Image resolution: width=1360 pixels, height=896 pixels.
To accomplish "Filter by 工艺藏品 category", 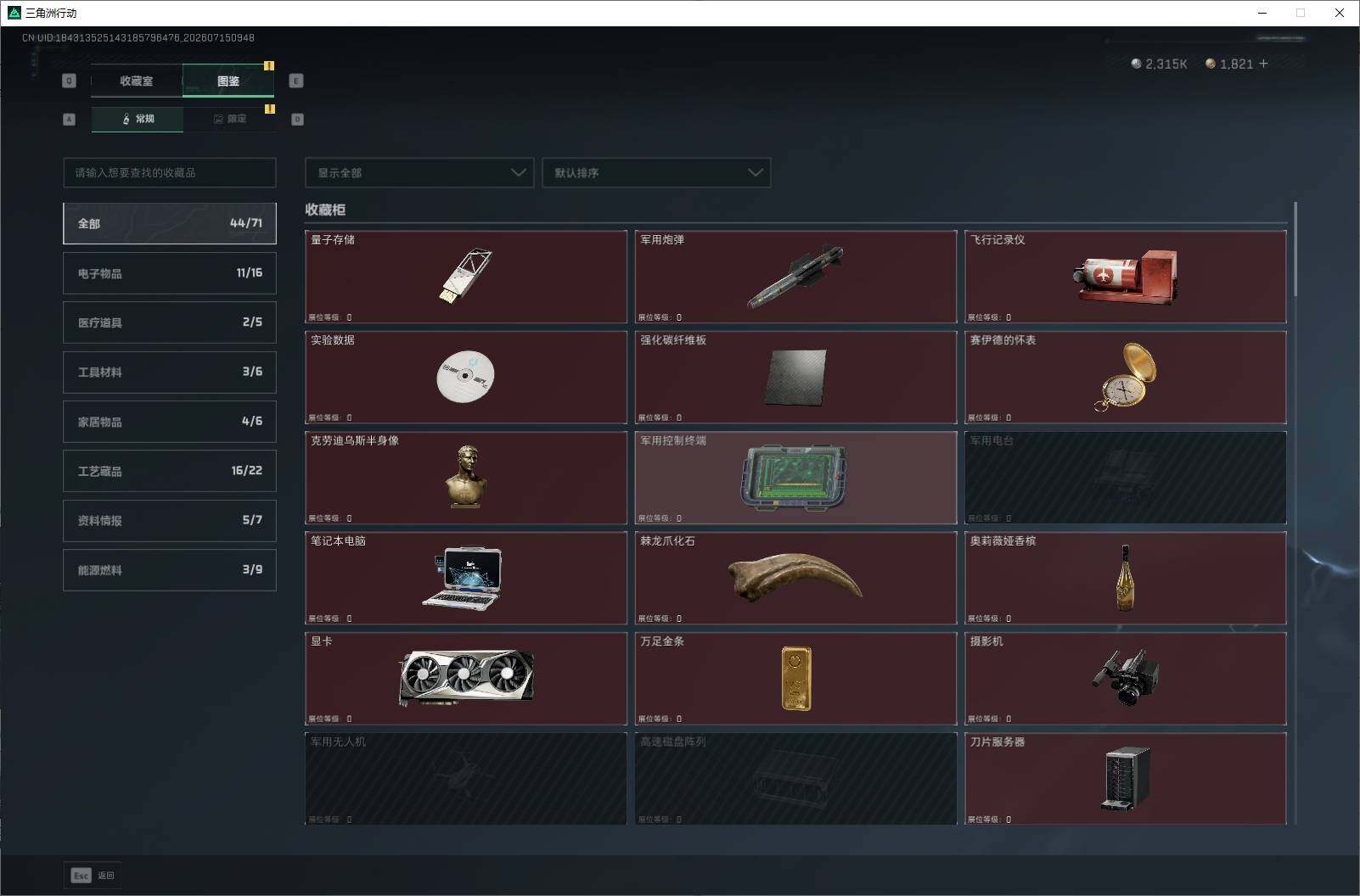I will (170, 471).
